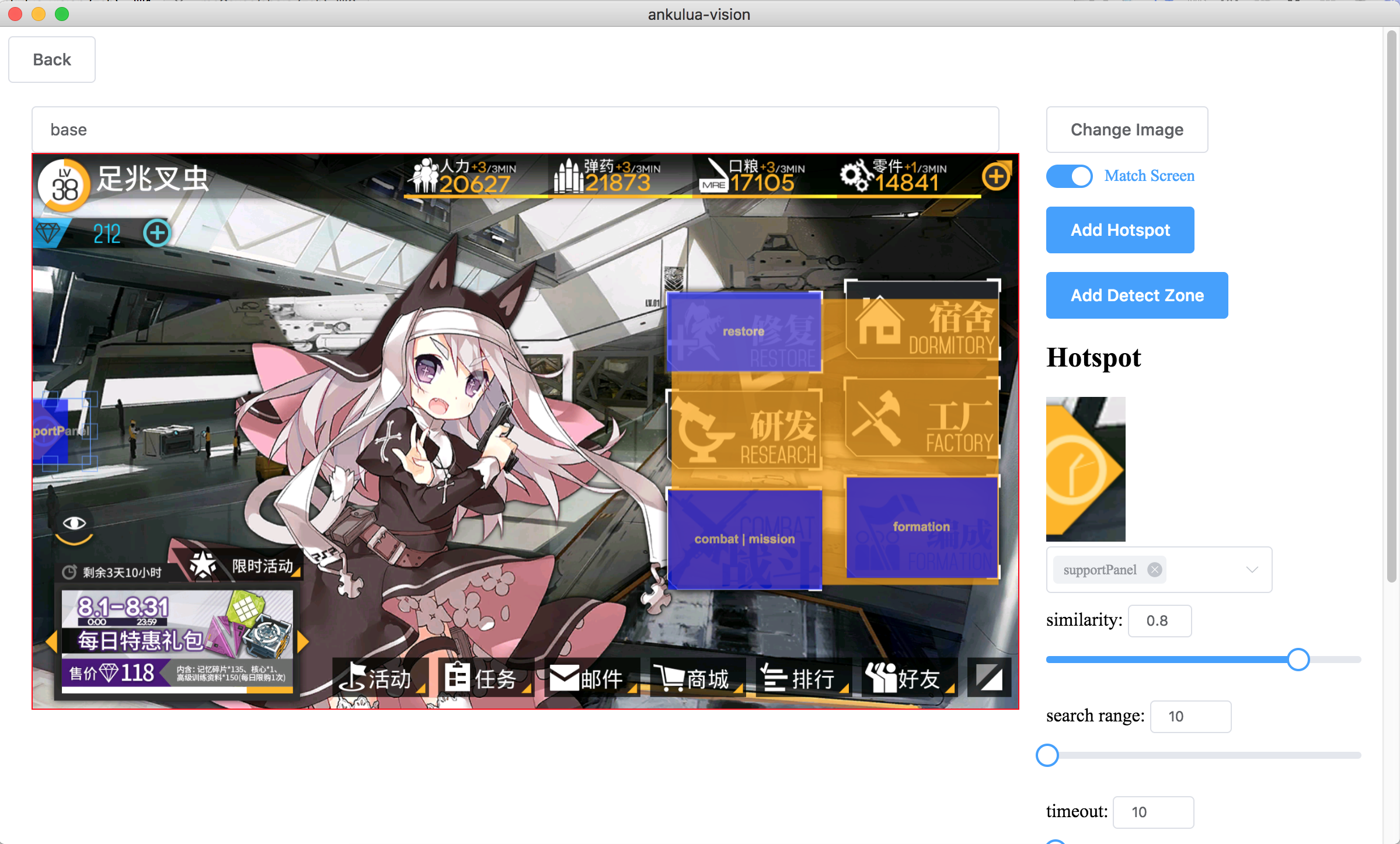Click the diagonal collapse icon at bottom right
The image size is (1400, 844).
[x=990, y=678]
